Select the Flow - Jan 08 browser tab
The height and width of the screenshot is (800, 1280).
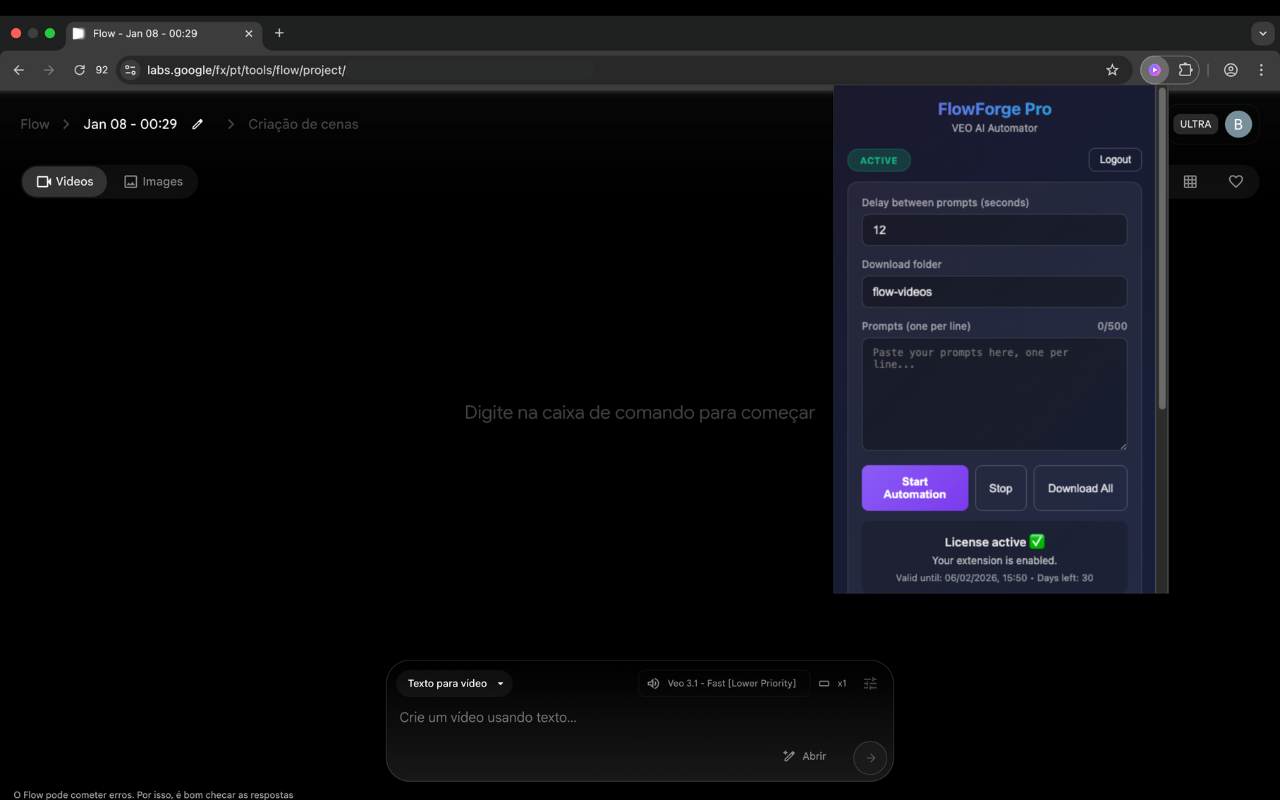[164, 33]
